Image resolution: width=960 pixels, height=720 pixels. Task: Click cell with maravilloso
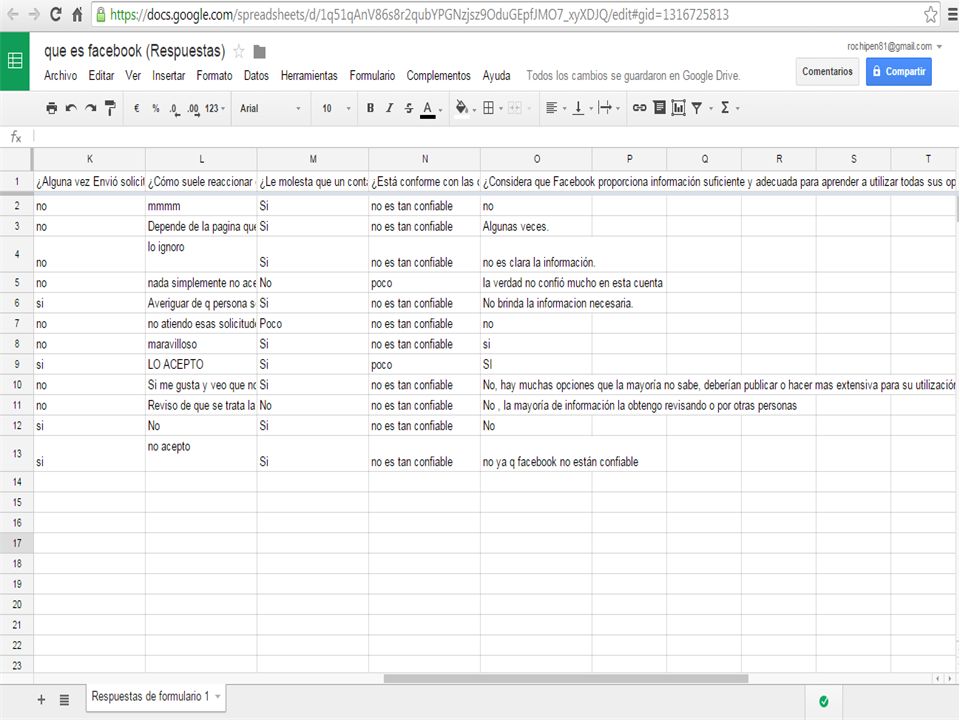201,344
